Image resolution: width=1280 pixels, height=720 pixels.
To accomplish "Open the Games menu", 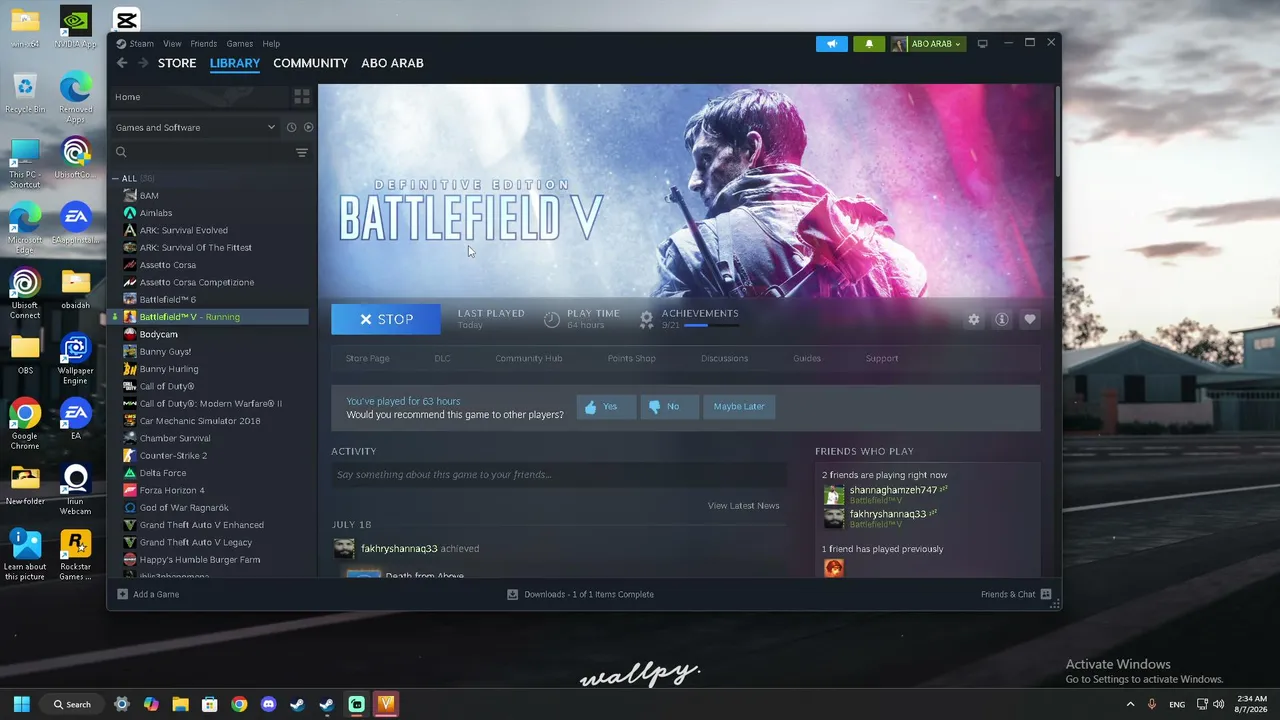I will tap(240, 44).
